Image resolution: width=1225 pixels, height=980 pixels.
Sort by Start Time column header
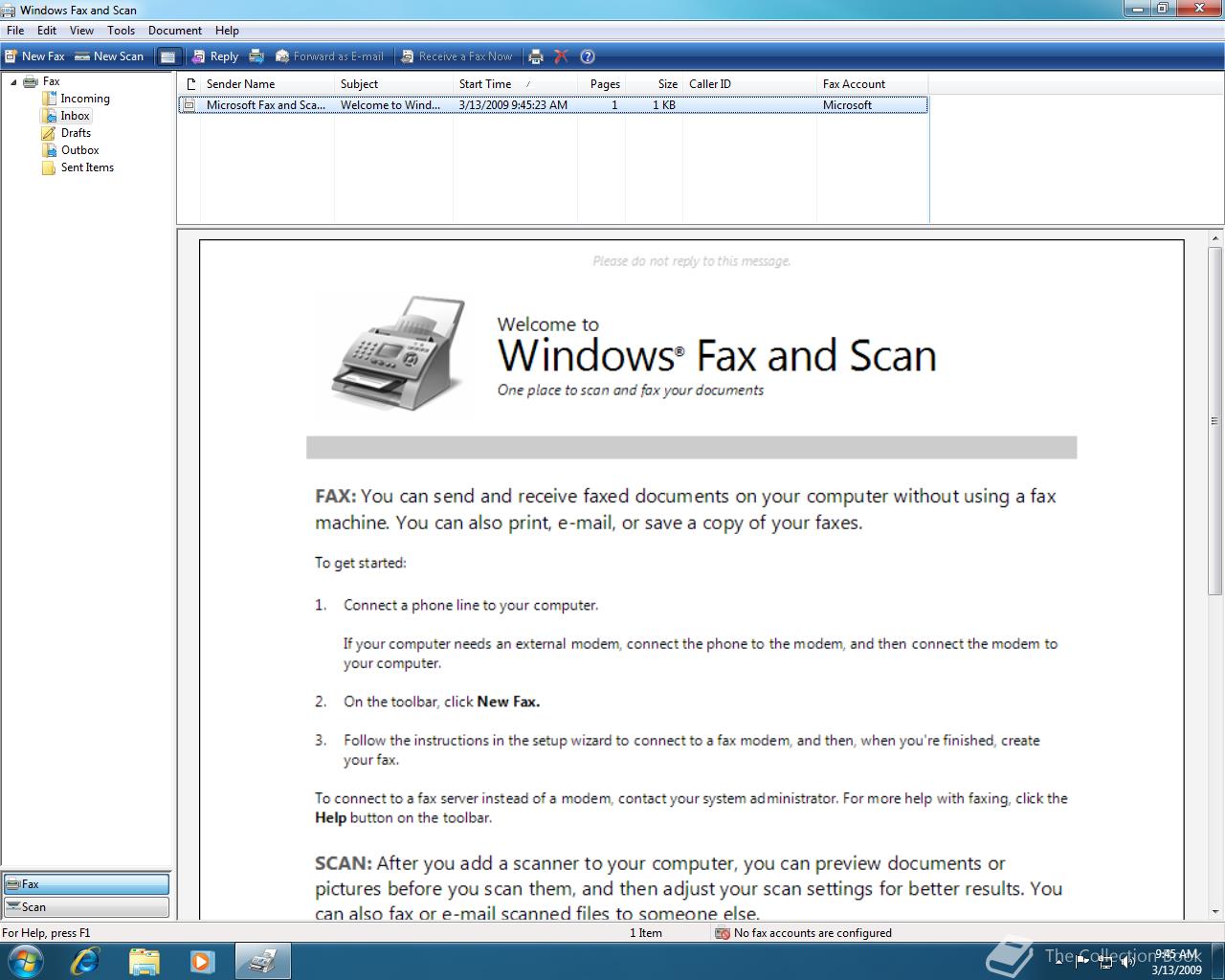[515, 84]
